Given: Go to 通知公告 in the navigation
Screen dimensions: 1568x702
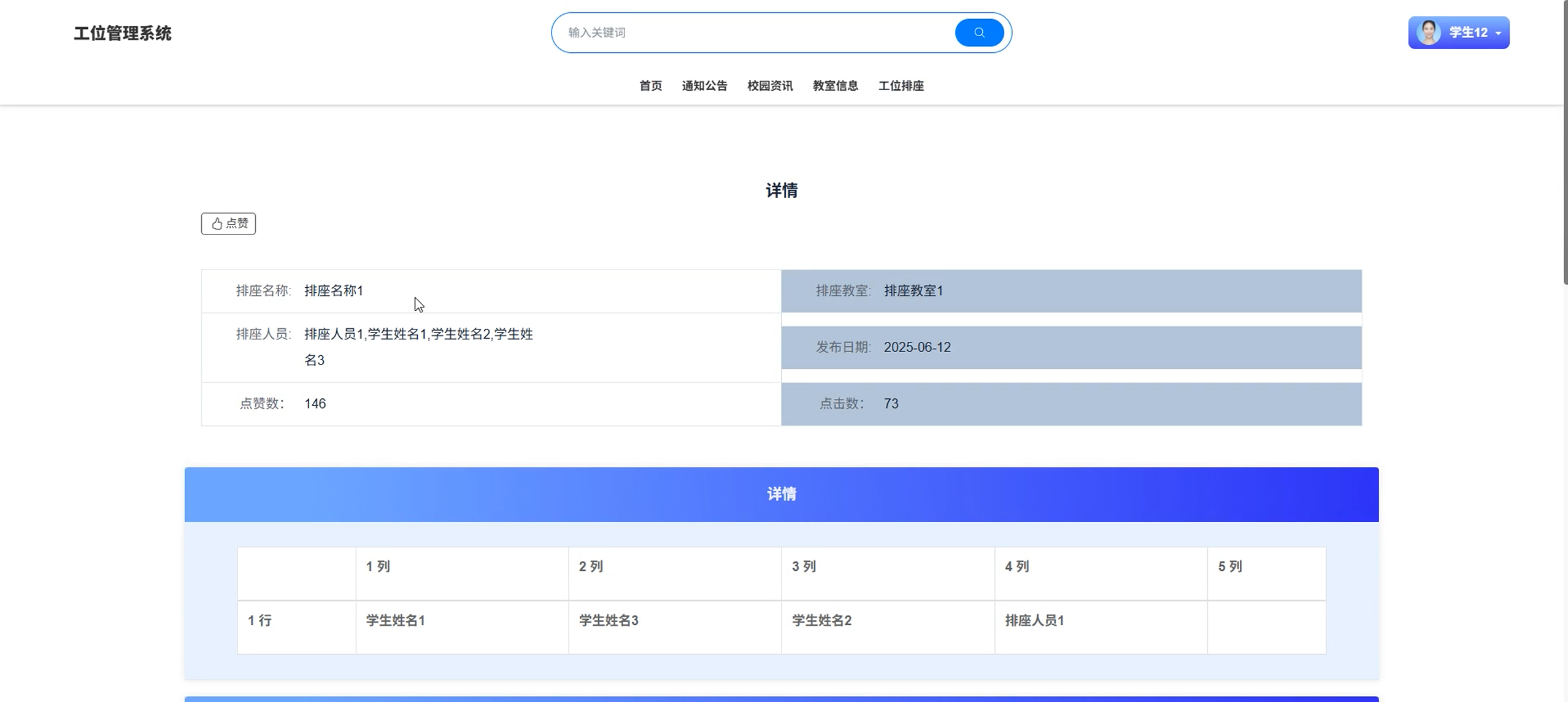Looking at the screenshot, I should pos(704,86).
